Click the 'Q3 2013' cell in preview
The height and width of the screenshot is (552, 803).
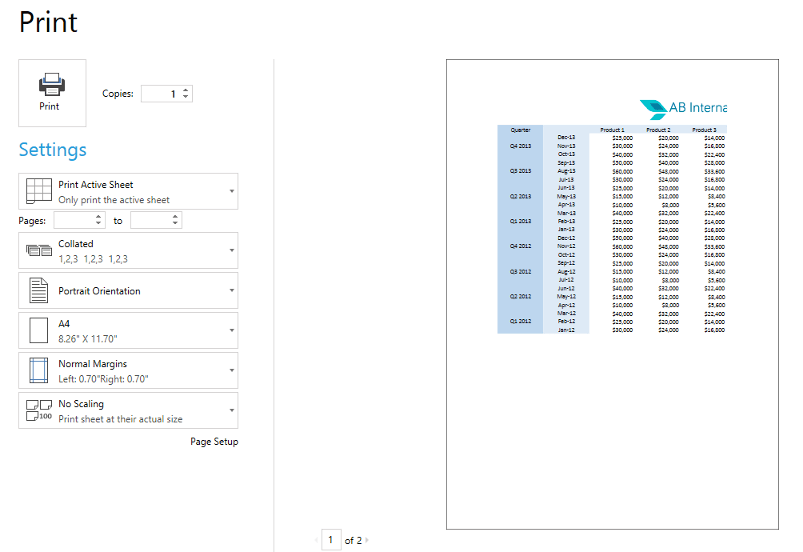click(520, 171)
